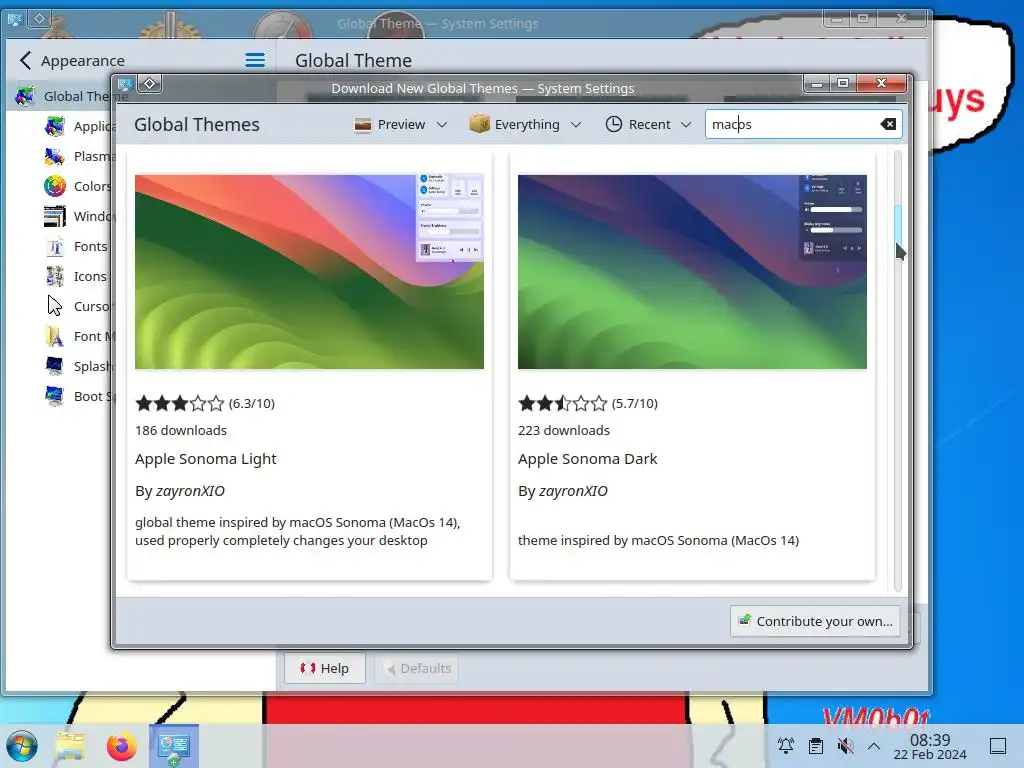The image size is (1024, 768).
Task: Open the Colors sidebar icon
Action: (x=55, y=186)
